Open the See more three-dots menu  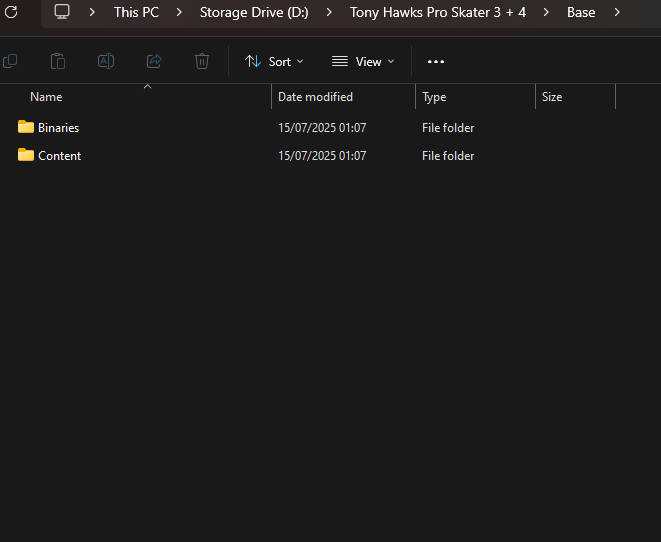[x=435, y=61]
